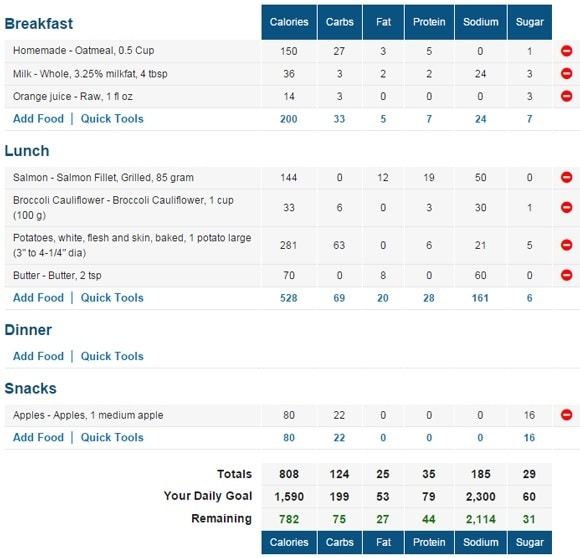Screen dimensions: 580x558
Task: Click the bottom Protein column footer
Action: (x=429, y=542)
